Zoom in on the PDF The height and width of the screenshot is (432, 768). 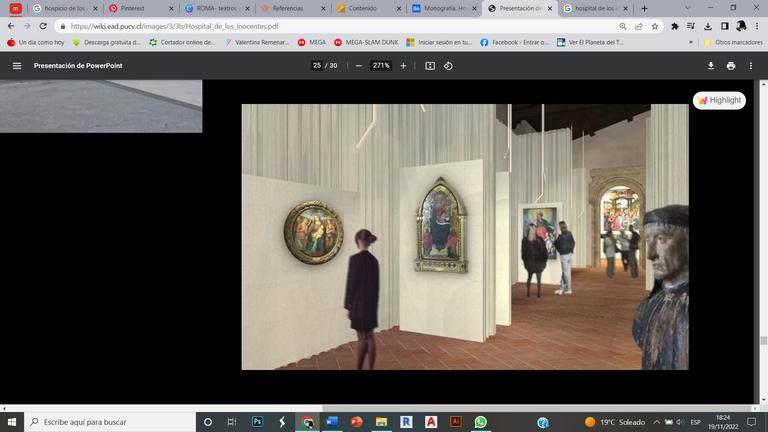pos(403,66)
